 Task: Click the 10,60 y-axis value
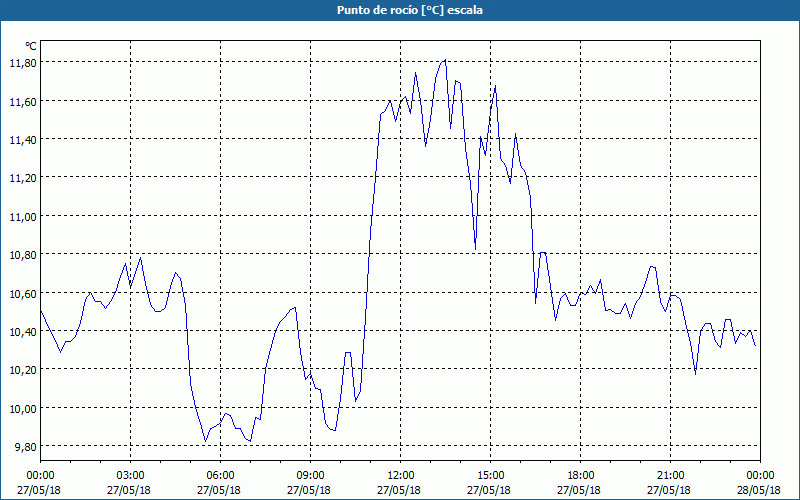click(x=23, y=293)
